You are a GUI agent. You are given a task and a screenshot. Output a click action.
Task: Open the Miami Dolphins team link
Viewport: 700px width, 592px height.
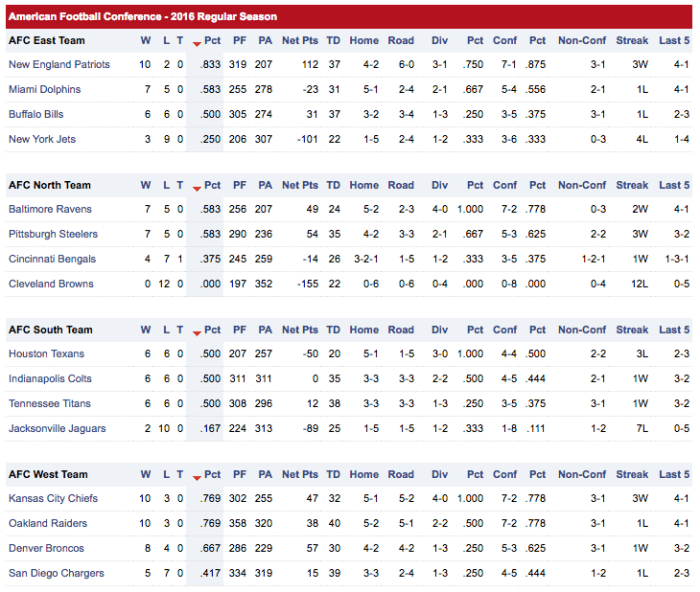click(x=45, y=89)
